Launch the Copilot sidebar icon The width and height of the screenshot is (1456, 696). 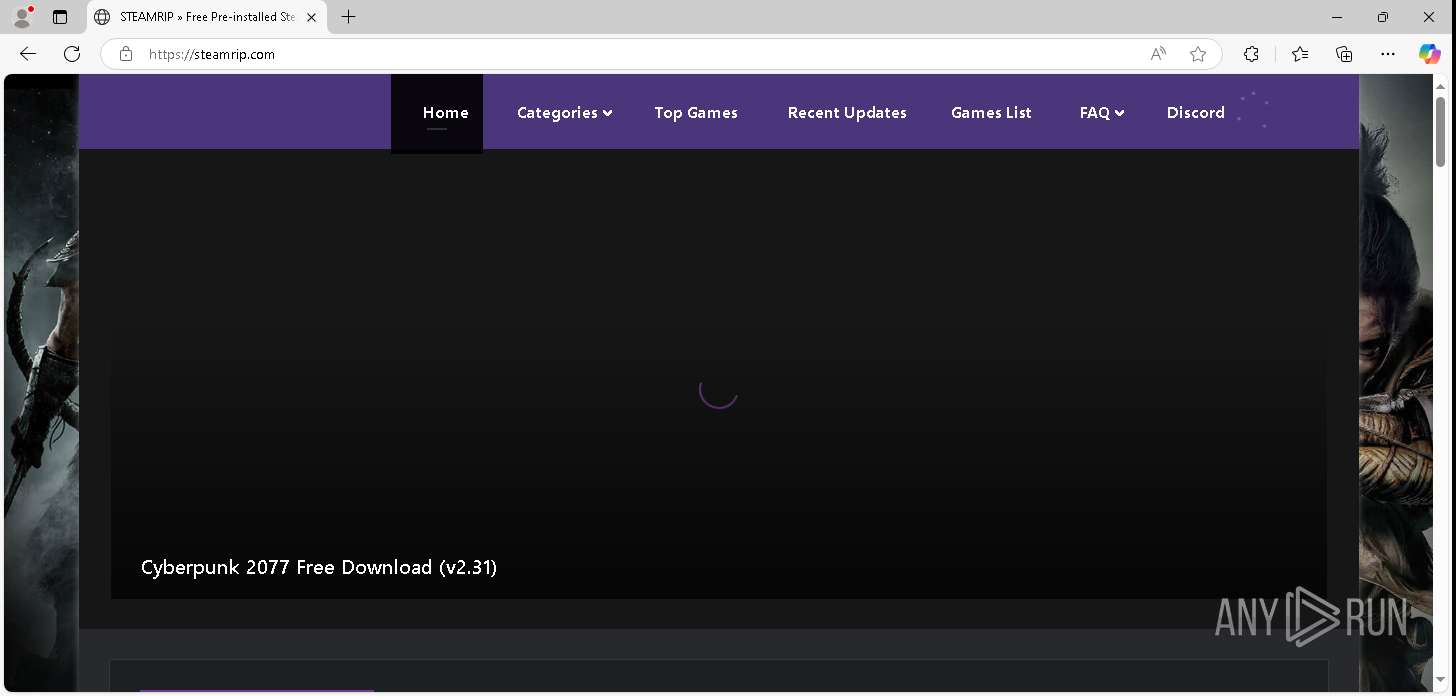point(1430,54)
